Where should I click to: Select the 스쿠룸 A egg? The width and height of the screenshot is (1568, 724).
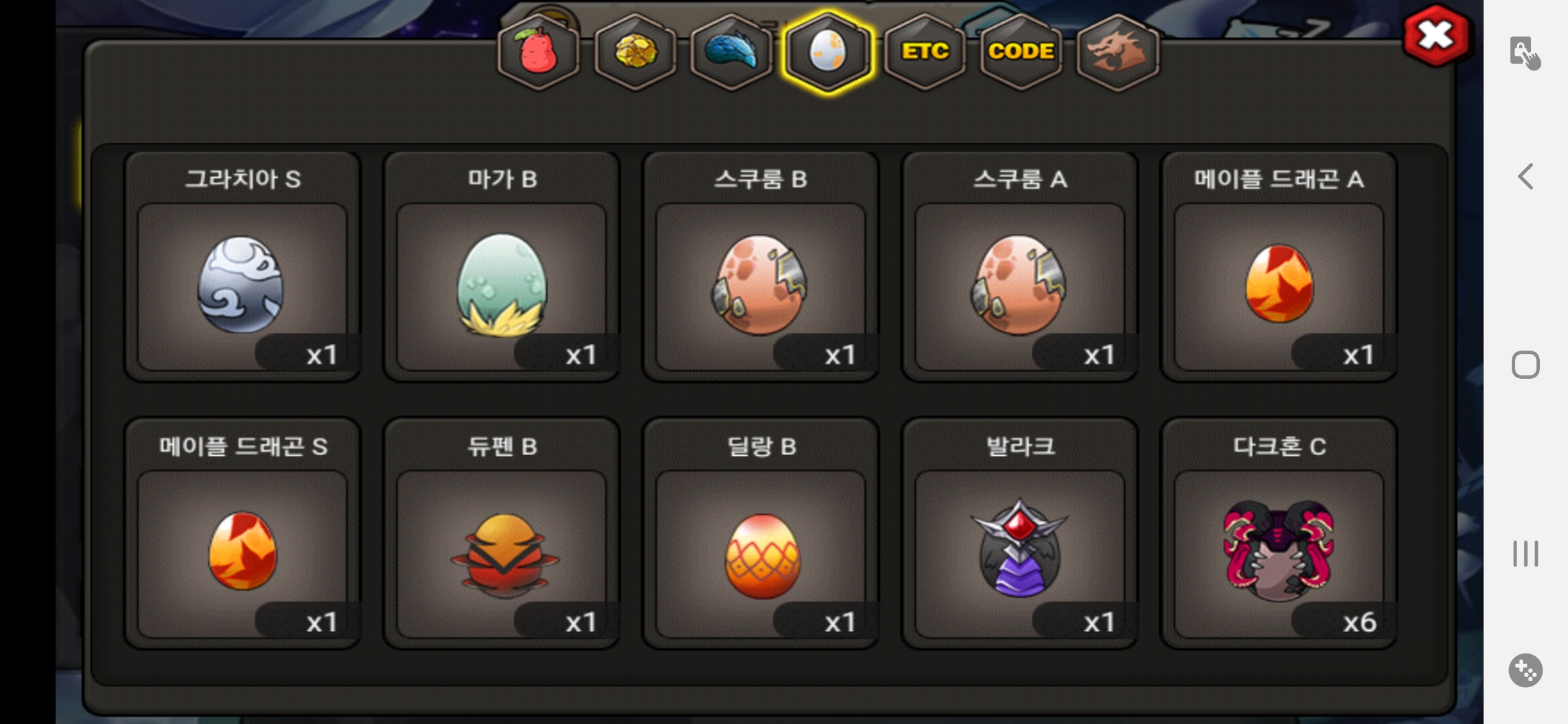tap(1020, 267)
